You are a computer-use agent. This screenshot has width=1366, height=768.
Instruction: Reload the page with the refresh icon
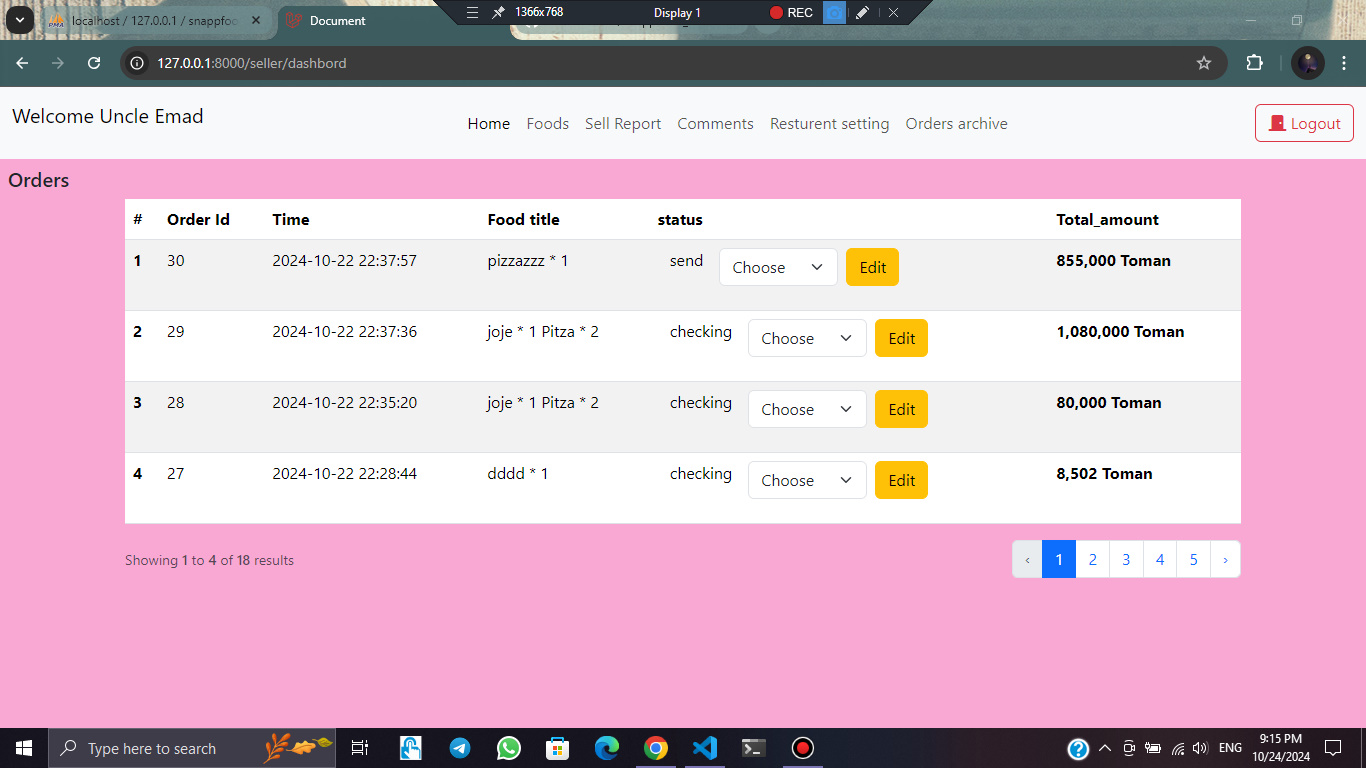[94, 63]
